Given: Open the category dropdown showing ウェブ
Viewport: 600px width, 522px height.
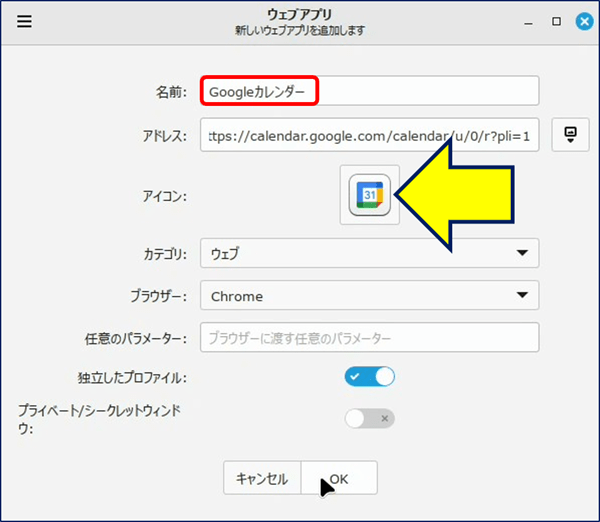Looking at the screenshot, I should point(370,253).
